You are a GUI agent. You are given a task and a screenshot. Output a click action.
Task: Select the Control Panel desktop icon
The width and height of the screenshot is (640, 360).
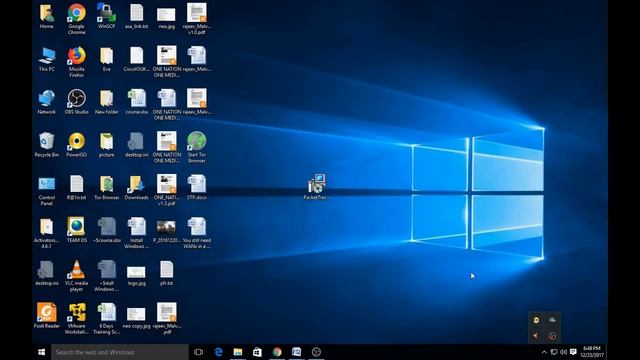point(47,190)
